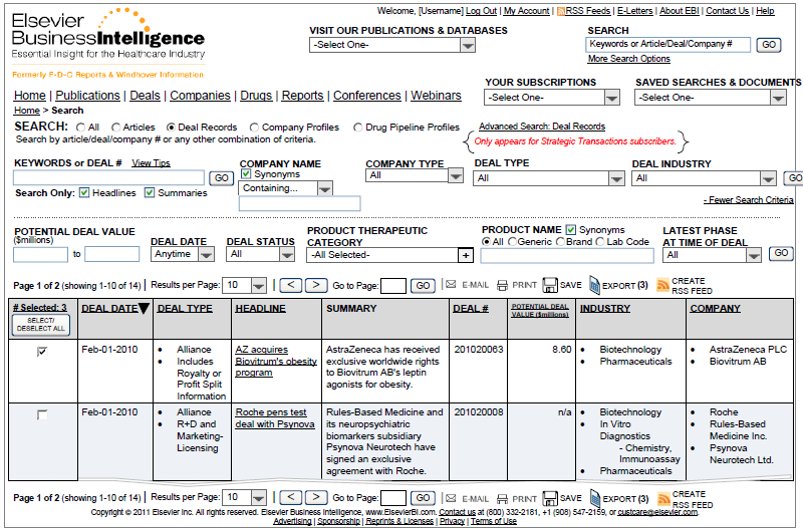Click the top Go to Page input
Viewport: 803px width, 531px height.
[x=393, y=286]
